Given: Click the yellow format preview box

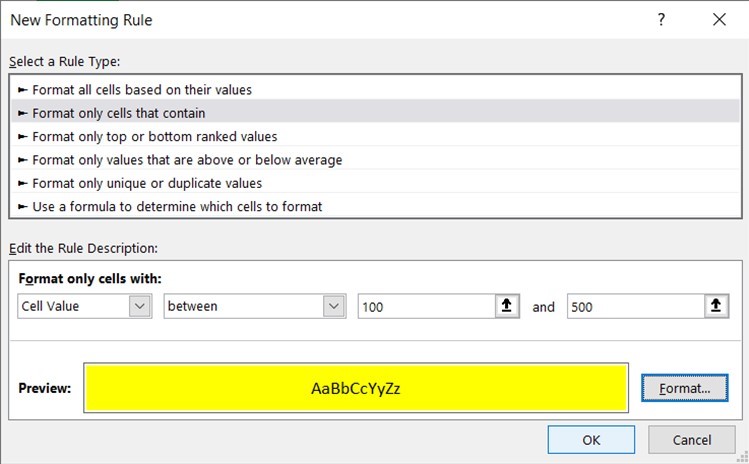Looking at the screenshot, I should 357,388.
